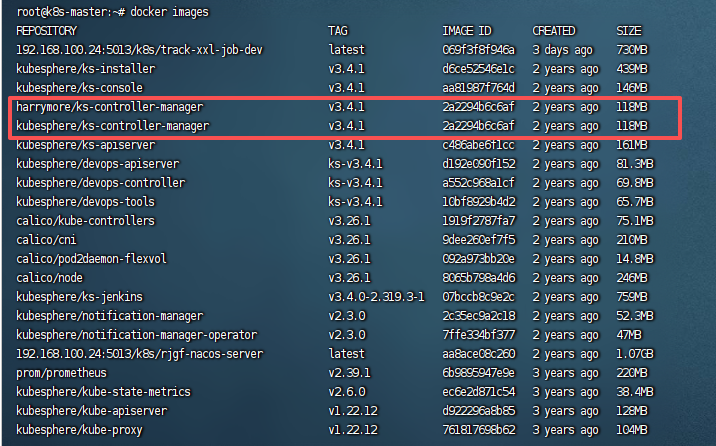
Task: Click image ID ec6e2d871c54
Action: click(479, 392)
